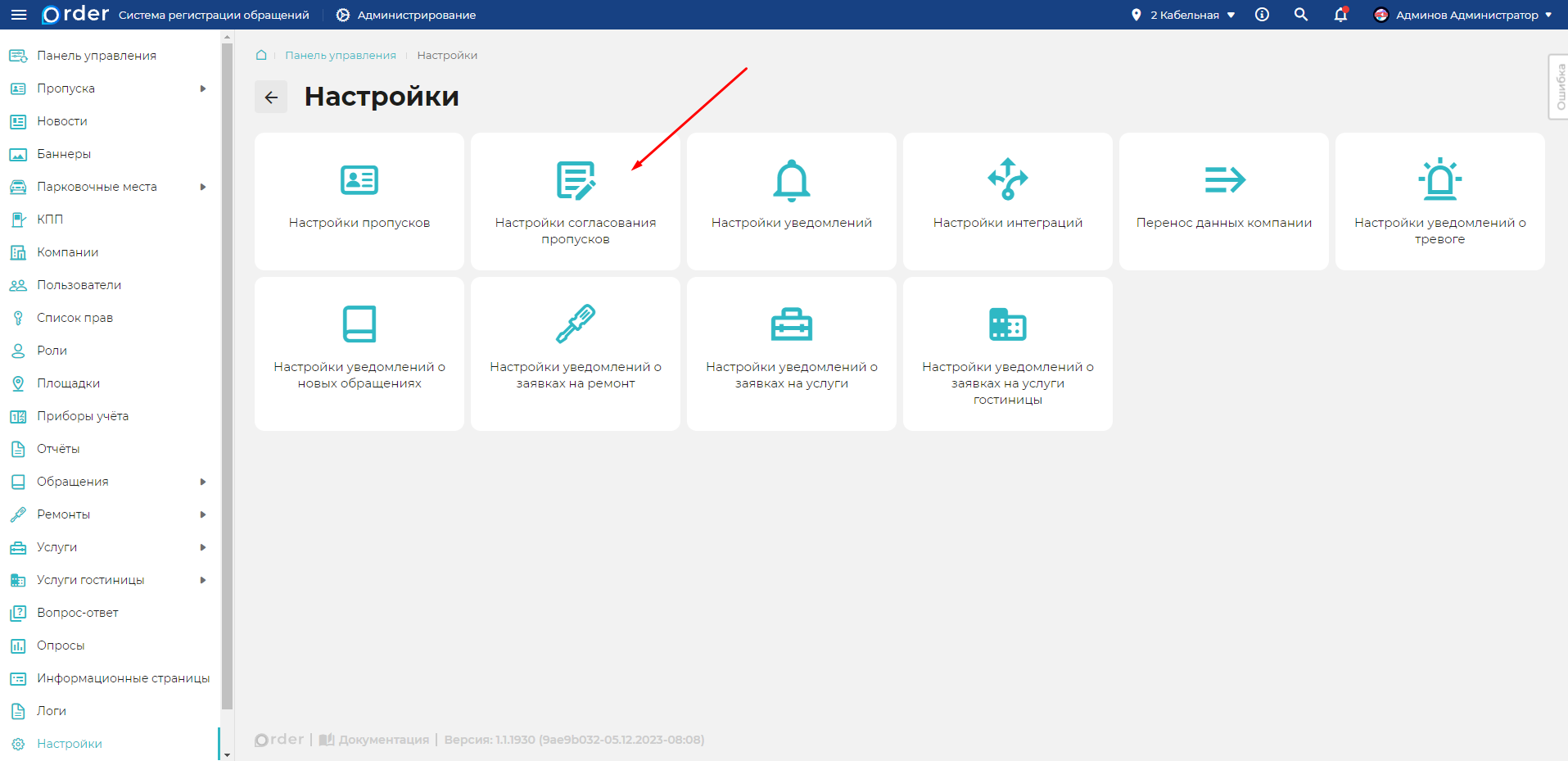
Task: Open repair request notification settings
Action: (575, 353)
